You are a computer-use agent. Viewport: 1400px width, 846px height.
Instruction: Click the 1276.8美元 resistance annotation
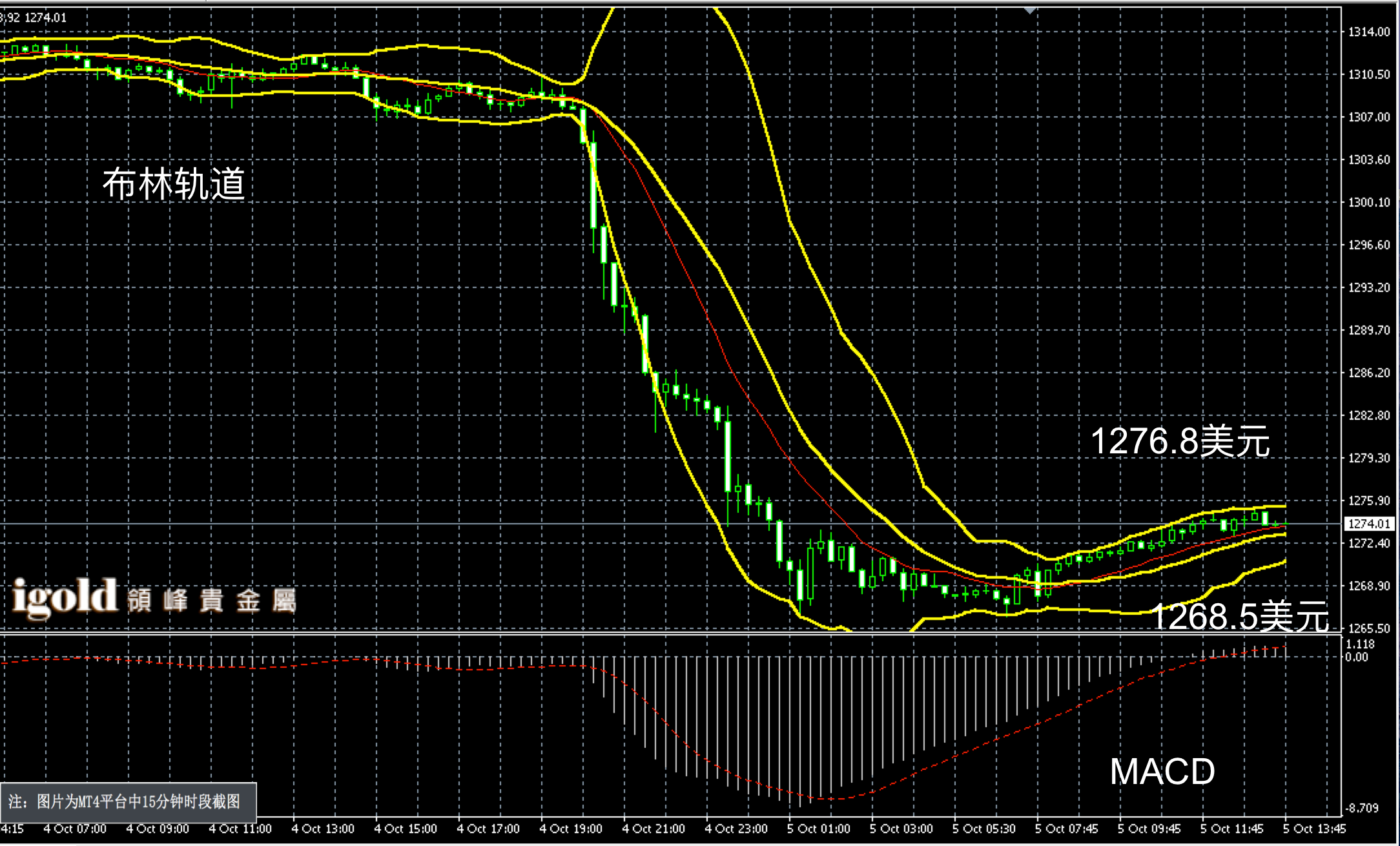click(x=1180, y=442)
